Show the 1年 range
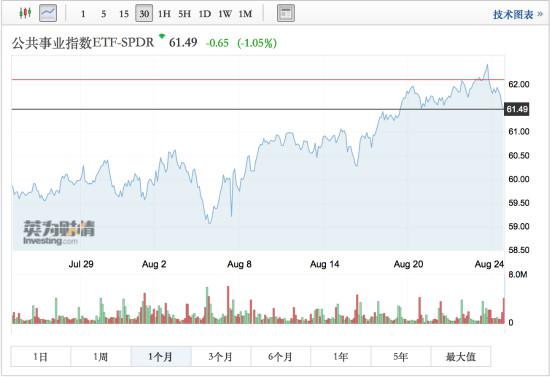 tap(341, 357)
